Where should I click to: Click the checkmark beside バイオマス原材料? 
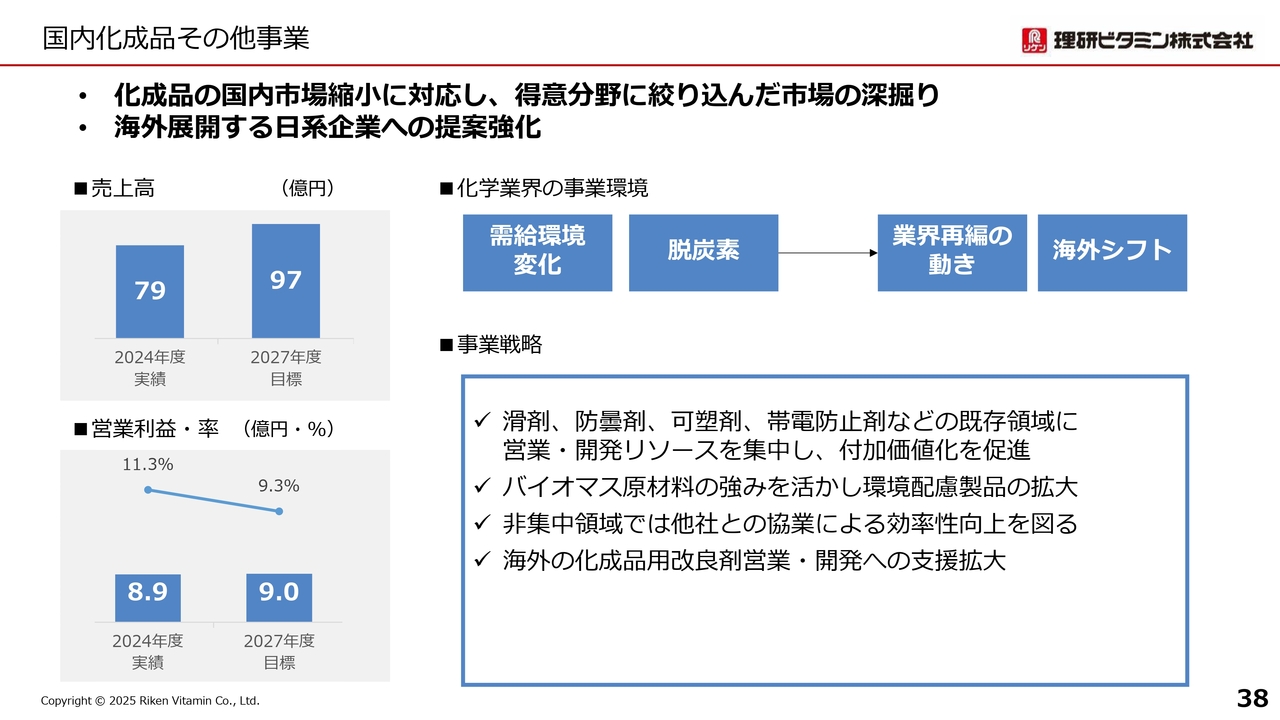[x=481, y=487]
